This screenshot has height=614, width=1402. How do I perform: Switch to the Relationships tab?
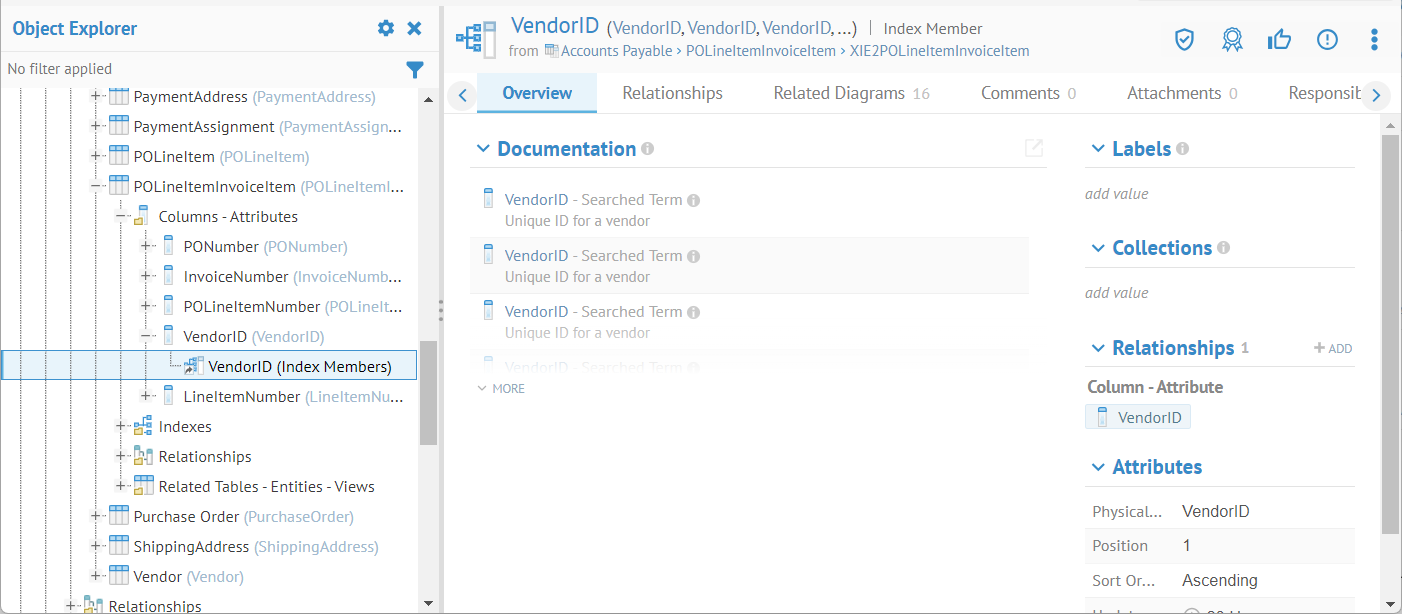pyautogui.click(x=672, y=93)
